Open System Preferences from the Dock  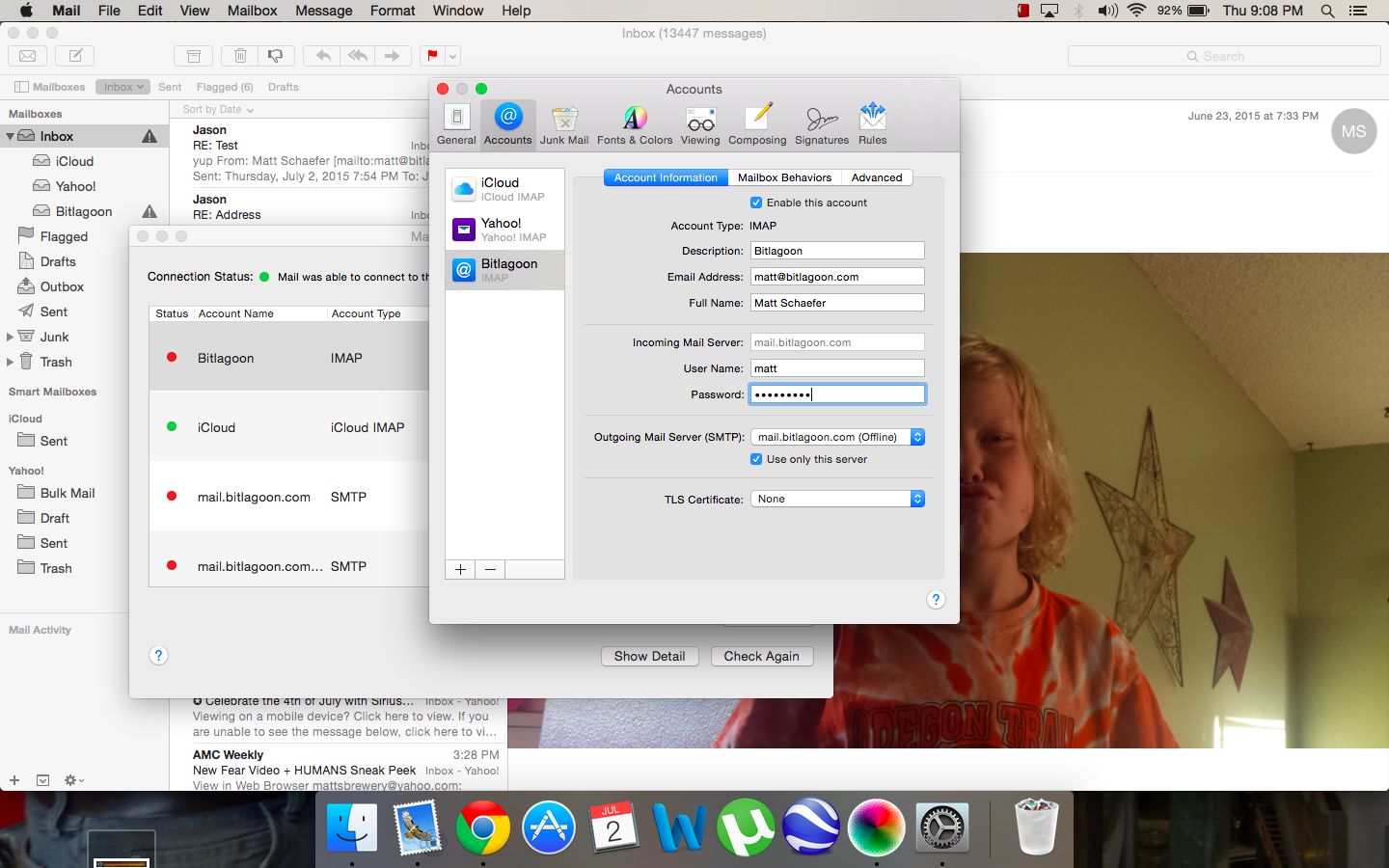[x=941, y=827]
